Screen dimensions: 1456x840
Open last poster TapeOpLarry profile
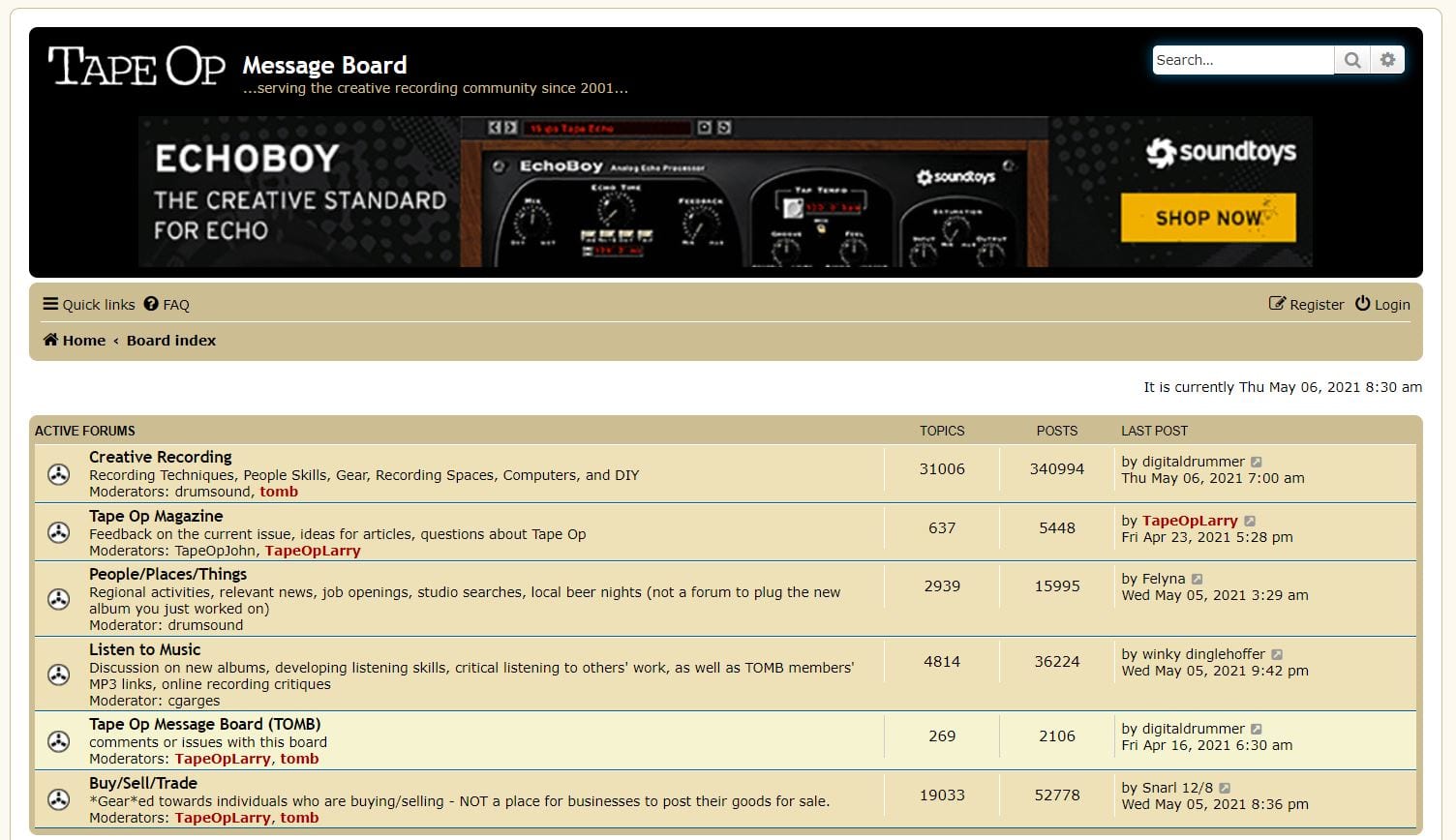click(1190, 521)
